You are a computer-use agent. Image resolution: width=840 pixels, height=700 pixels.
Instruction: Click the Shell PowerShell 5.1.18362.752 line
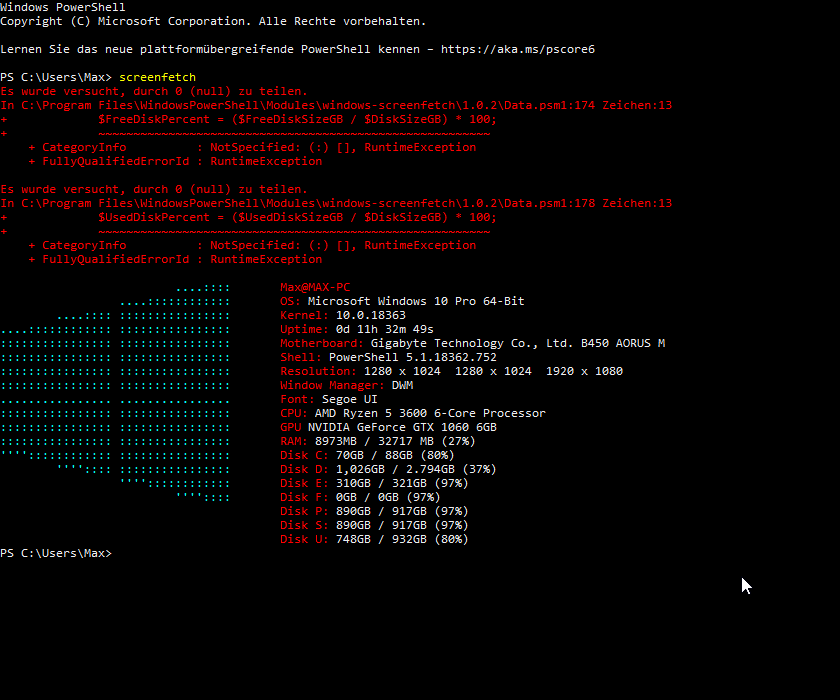pyautogui.click(x=388, y=357)
